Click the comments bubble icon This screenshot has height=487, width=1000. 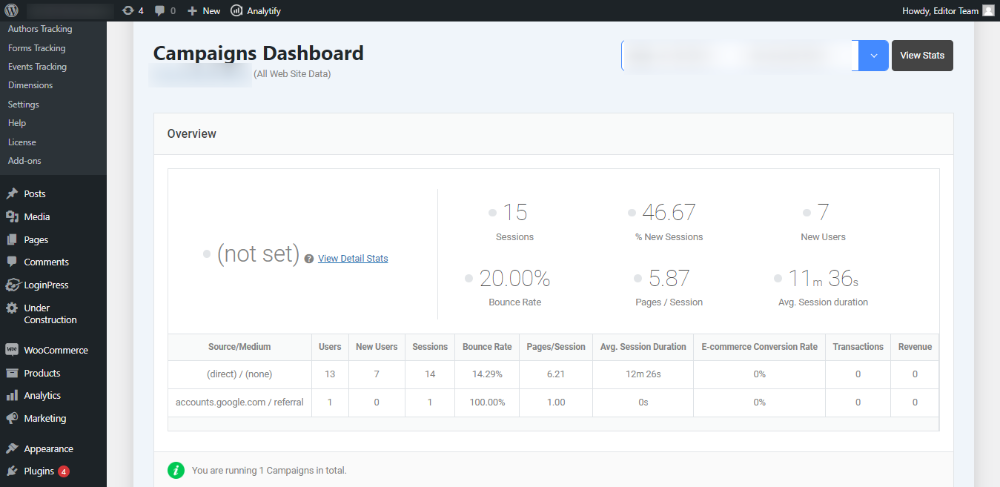160,10
